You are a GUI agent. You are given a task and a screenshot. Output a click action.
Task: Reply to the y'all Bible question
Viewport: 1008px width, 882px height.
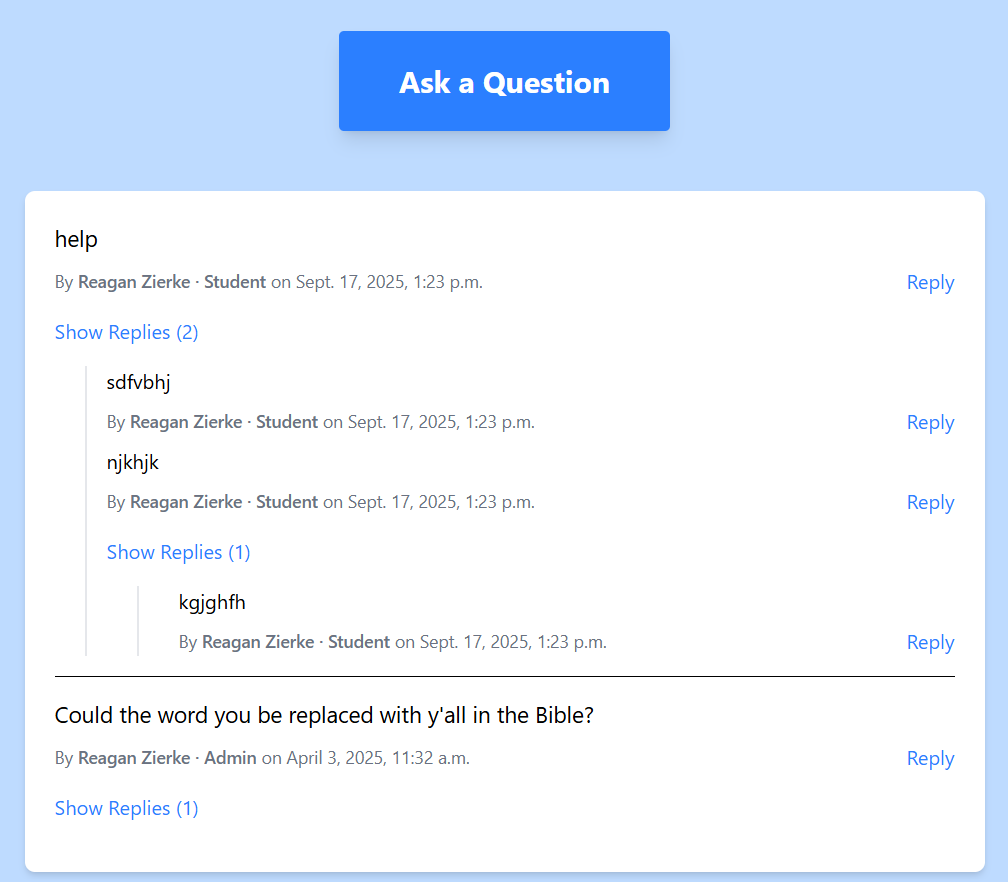pos(930,758)
